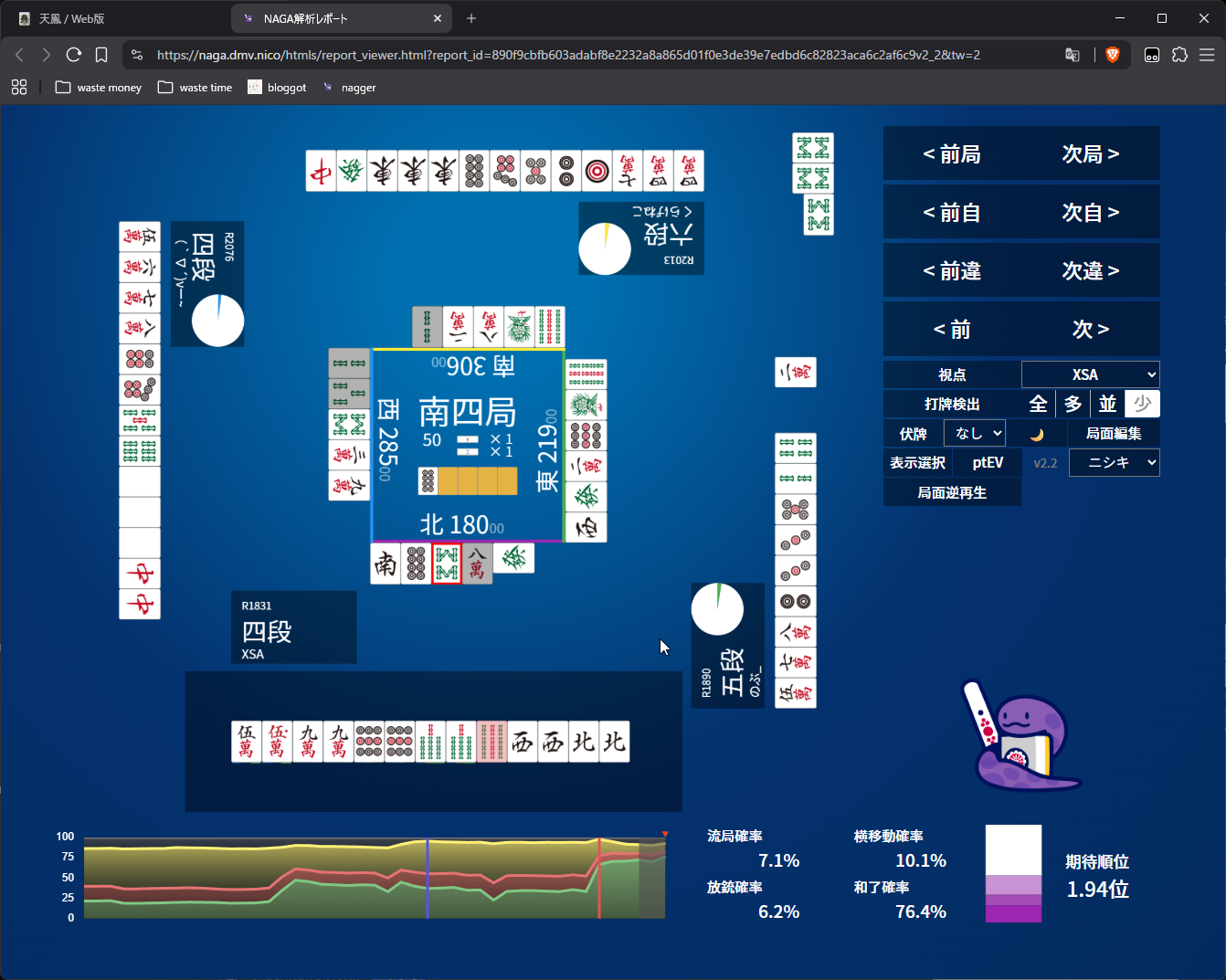Step back one move with < 前
Viewport: 1226px width, 980px height.
952,330
